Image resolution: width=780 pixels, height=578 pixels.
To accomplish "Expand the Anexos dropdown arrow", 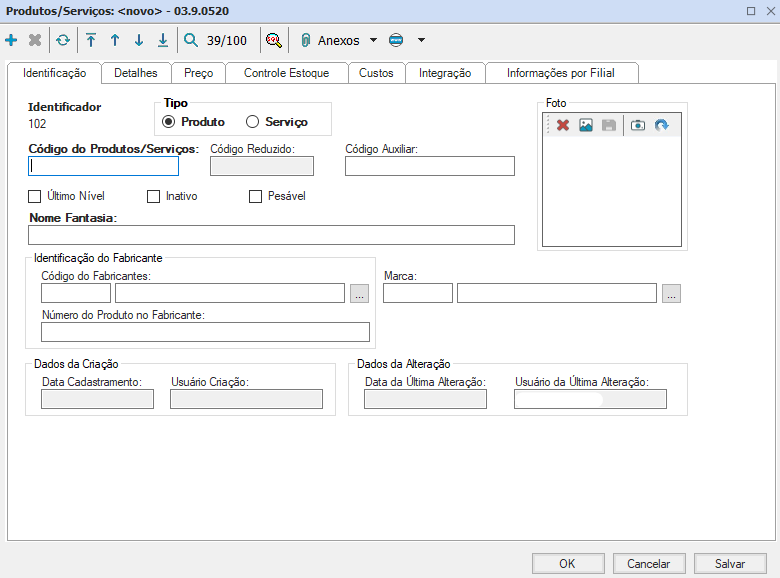I will point(373,41).
